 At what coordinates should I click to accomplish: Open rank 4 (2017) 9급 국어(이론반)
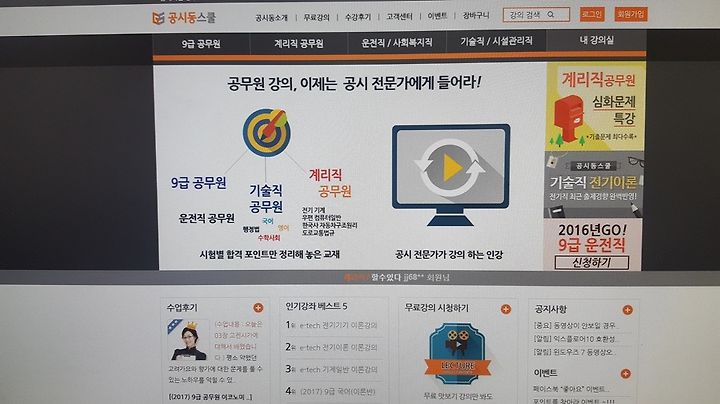(331, 392)
